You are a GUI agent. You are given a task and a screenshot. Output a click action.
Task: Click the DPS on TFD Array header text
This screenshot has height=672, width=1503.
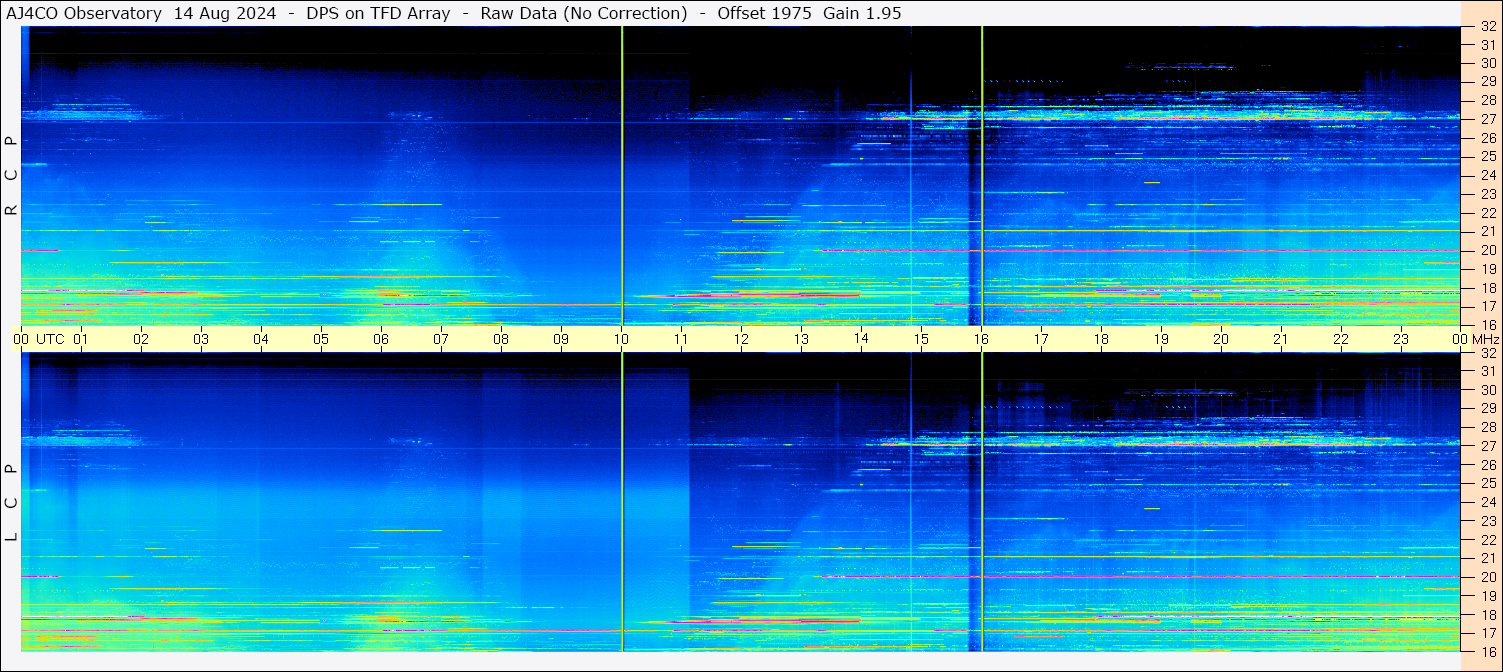coord(380,13)
